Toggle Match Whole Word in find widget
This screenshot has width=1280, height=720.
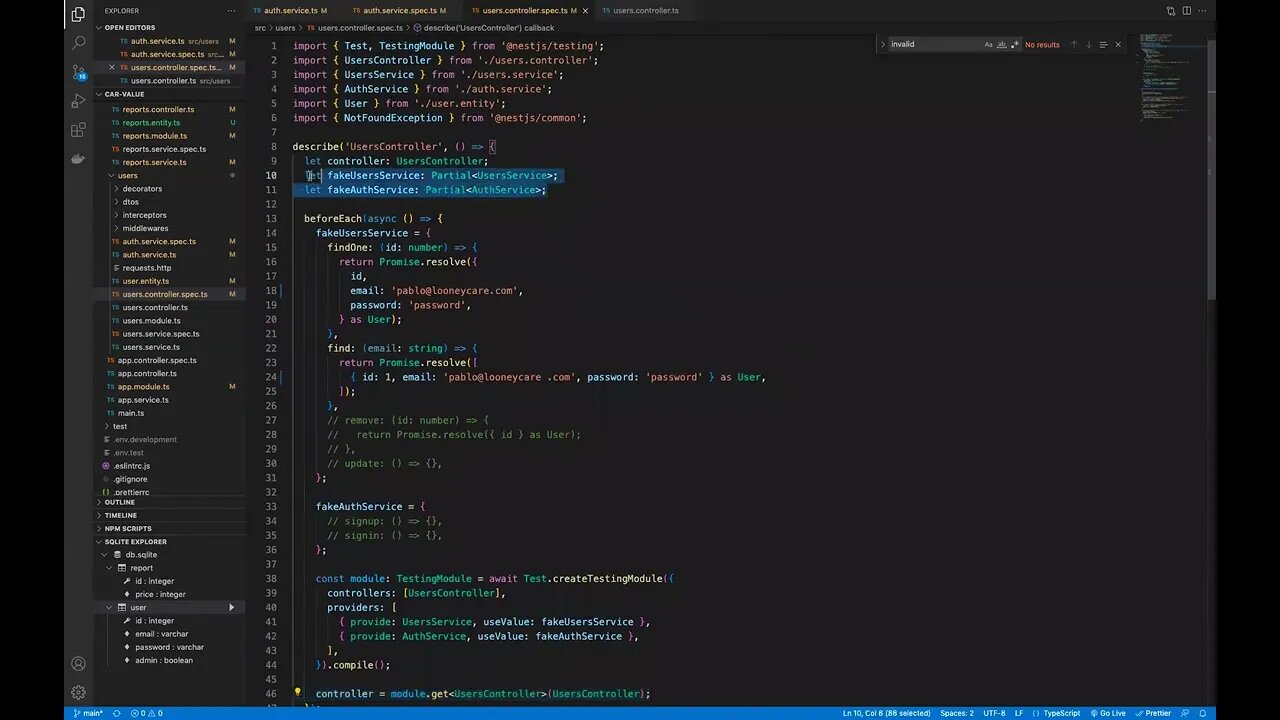coord(1002,44)
